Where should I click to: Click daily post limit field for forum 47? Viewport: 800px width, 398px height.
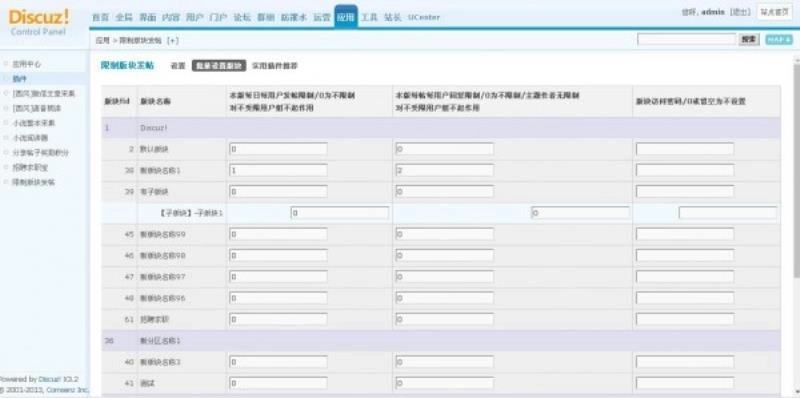click(x=279, y=277)
